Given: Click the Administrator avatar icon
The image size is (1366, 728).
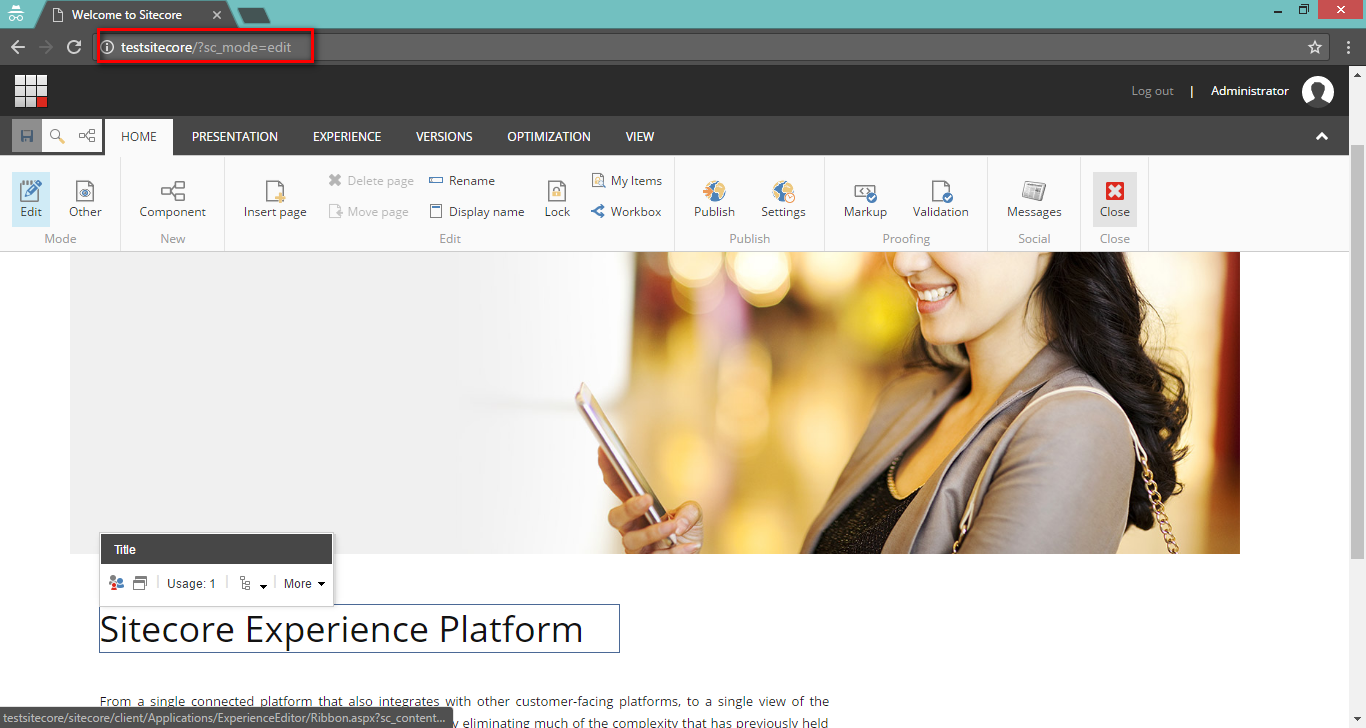Looking at the screenshot, I should (x=1318, y=92).
